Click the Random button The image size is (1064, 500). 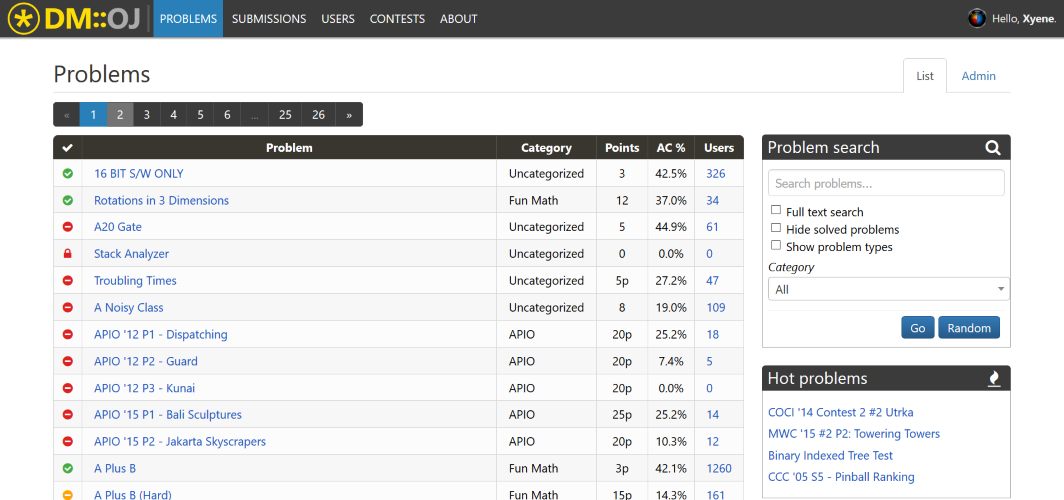[x=969, y=328]
